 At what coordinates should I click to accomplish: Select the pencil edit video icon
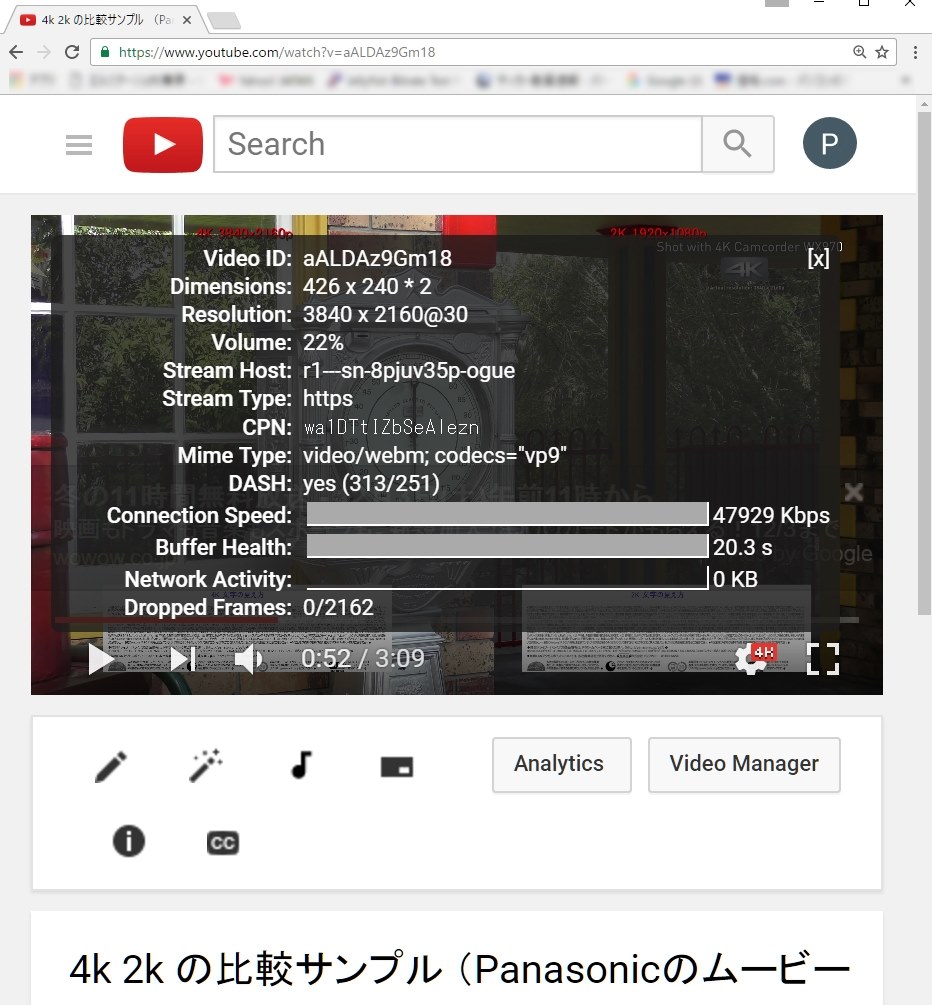click(x=110, y=764)
